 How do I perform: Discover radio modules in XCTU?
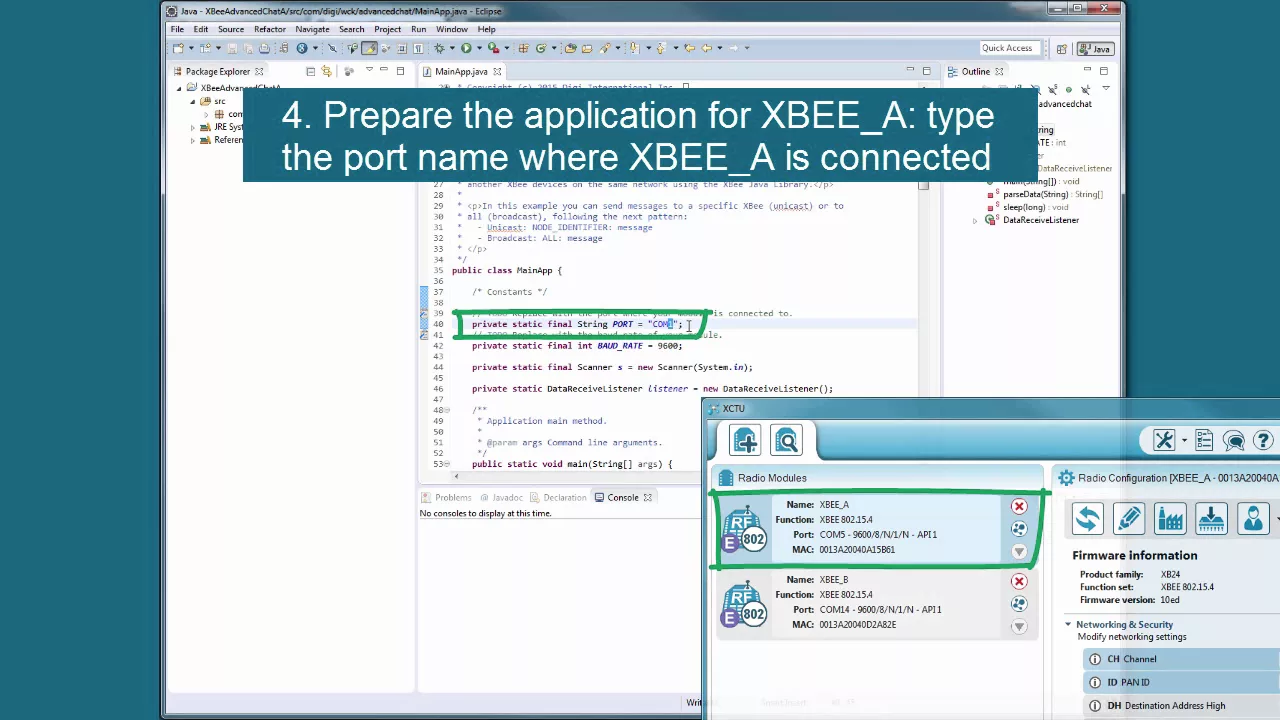[786, 440]
